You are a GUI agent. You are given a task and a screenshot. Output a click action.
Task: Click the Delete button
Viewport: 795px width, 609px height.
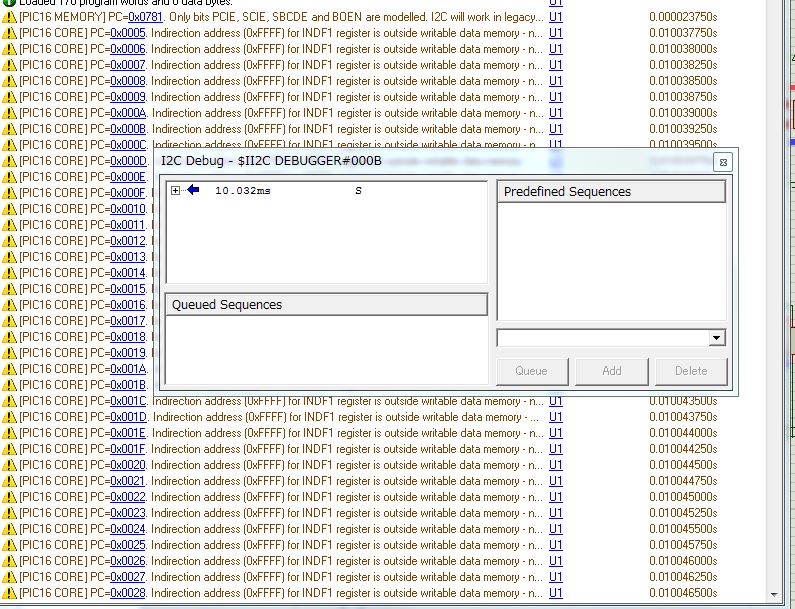pos(691,371)
